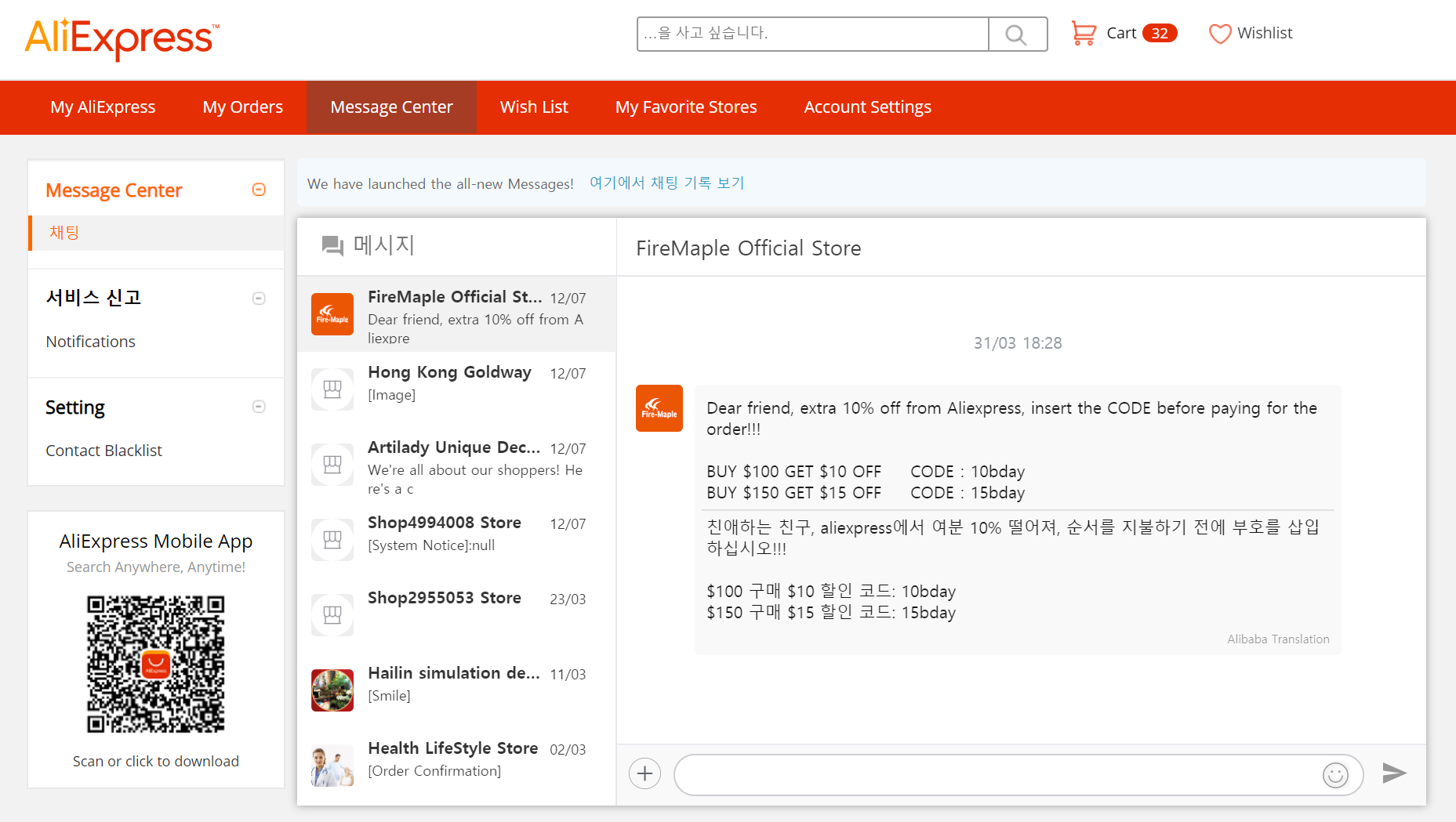The image size is (1456, 822).
Task: Open the Shop2955053 Store conversation
Action: point(456,615)
